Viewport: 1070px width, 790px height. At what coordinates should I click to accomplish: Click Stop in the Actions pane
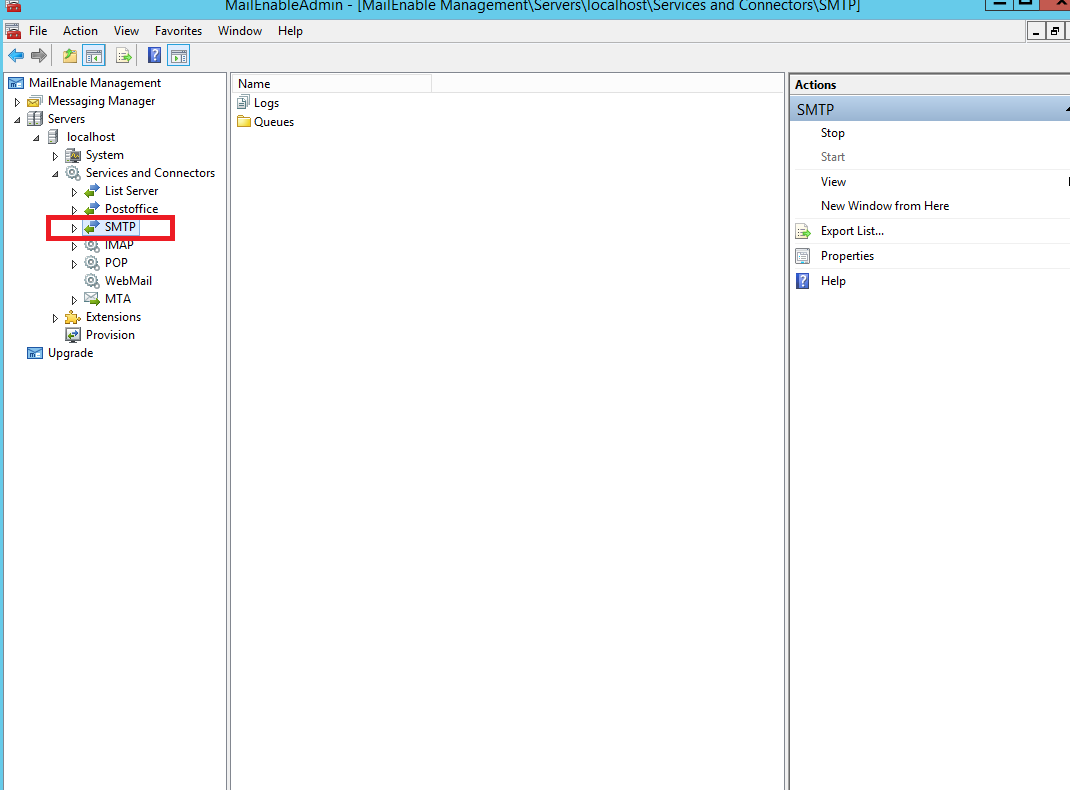(x=832, y=133)
